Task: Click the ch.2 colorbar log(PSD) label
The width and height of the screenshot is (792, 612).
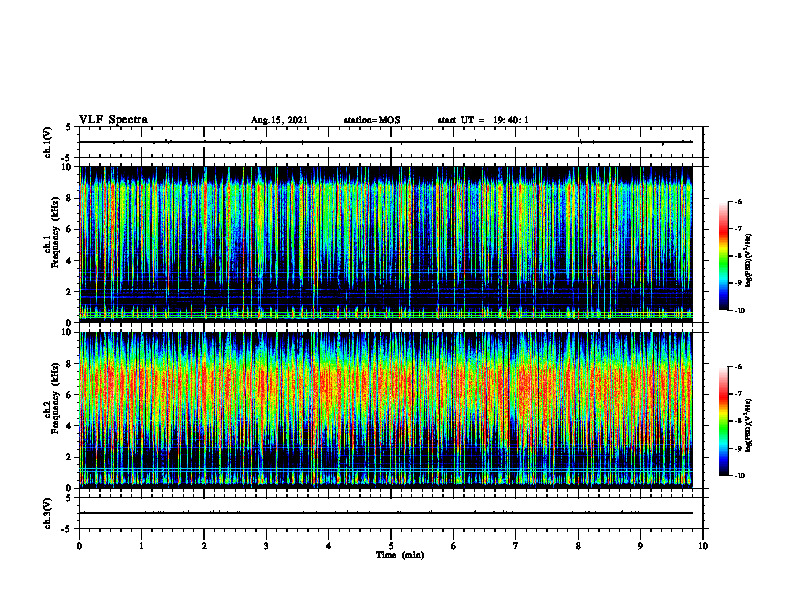Action: tap(749, 425)
